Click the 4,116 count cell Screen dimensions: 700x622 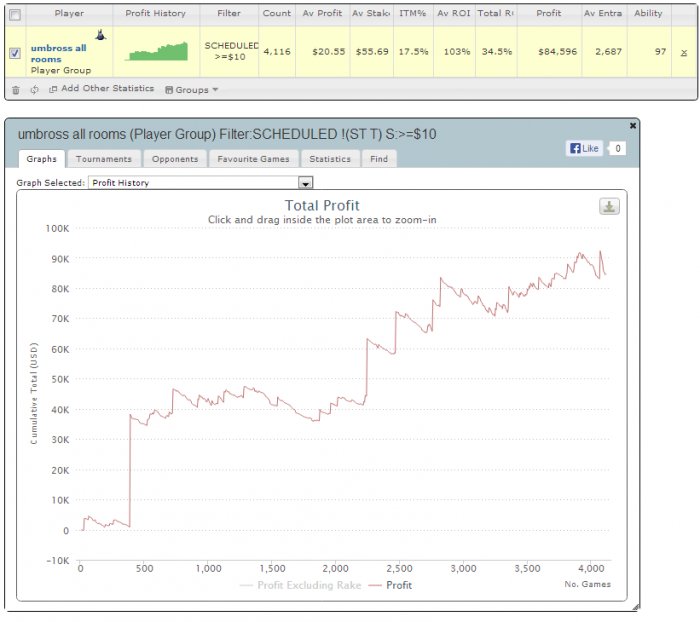click(277, 52)
